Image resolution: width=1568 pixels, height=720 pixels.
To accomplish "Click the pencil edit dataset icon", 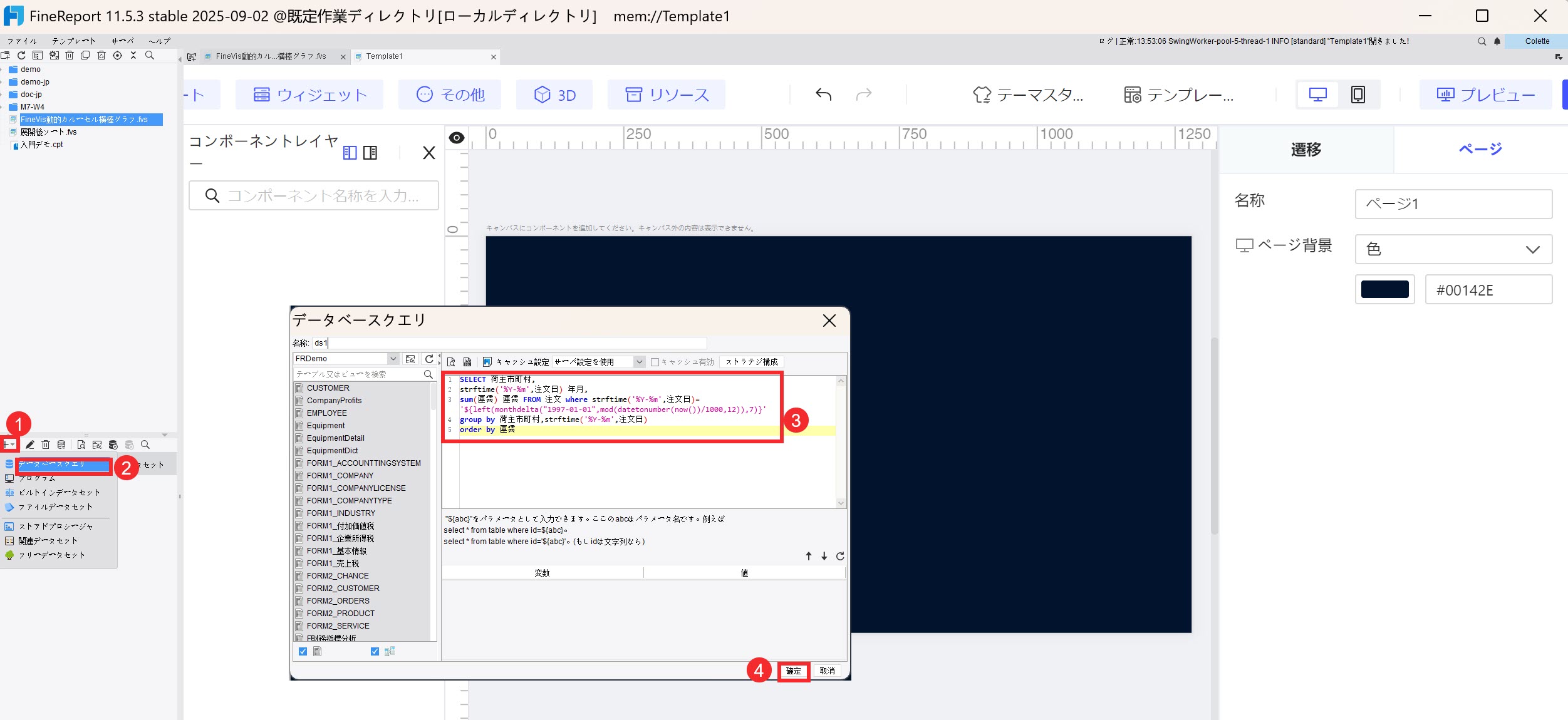I will 29,445.
